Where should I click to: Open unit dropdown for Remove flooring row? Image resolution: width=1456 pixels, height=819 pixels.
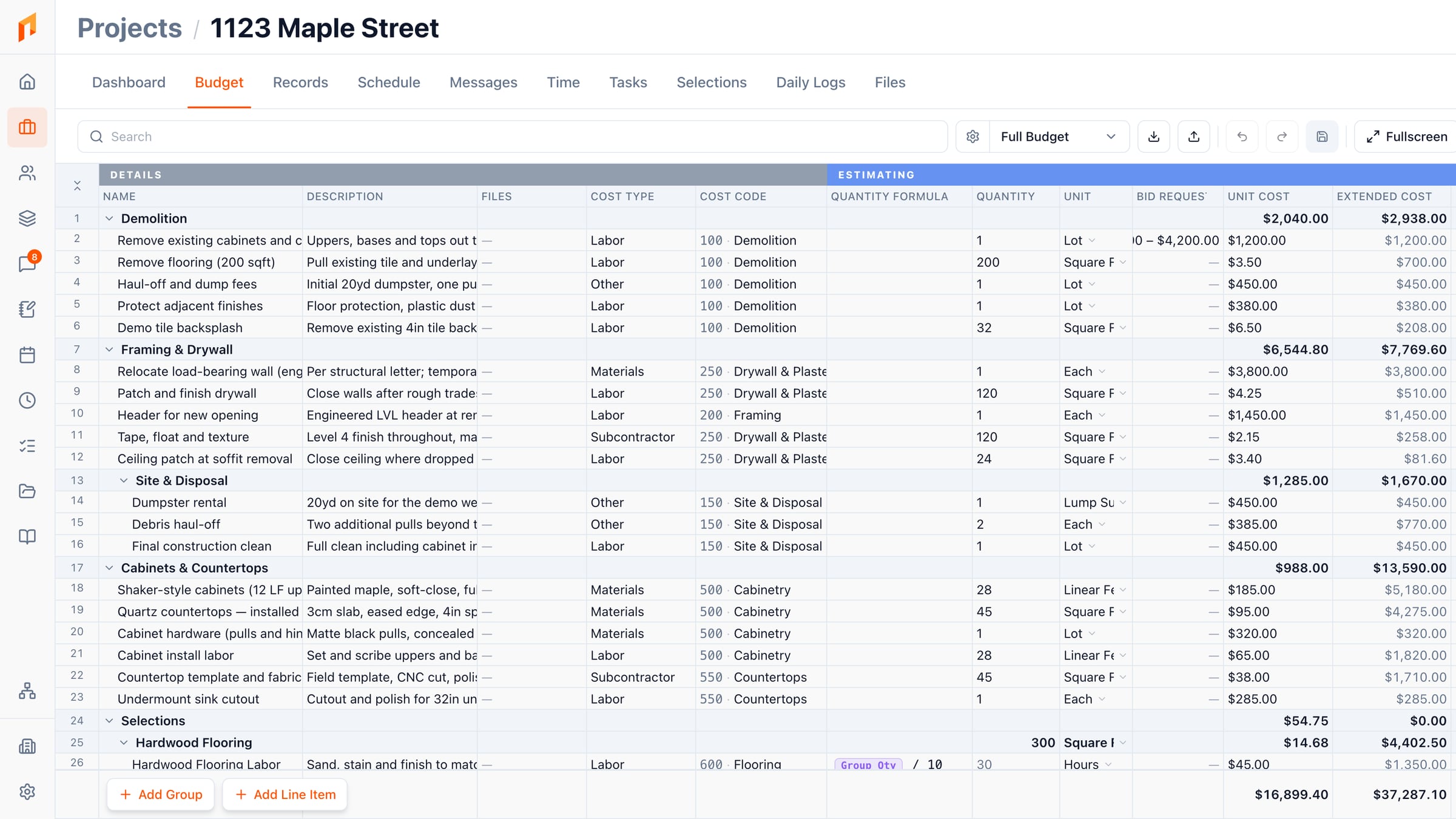click(1123, 262)
